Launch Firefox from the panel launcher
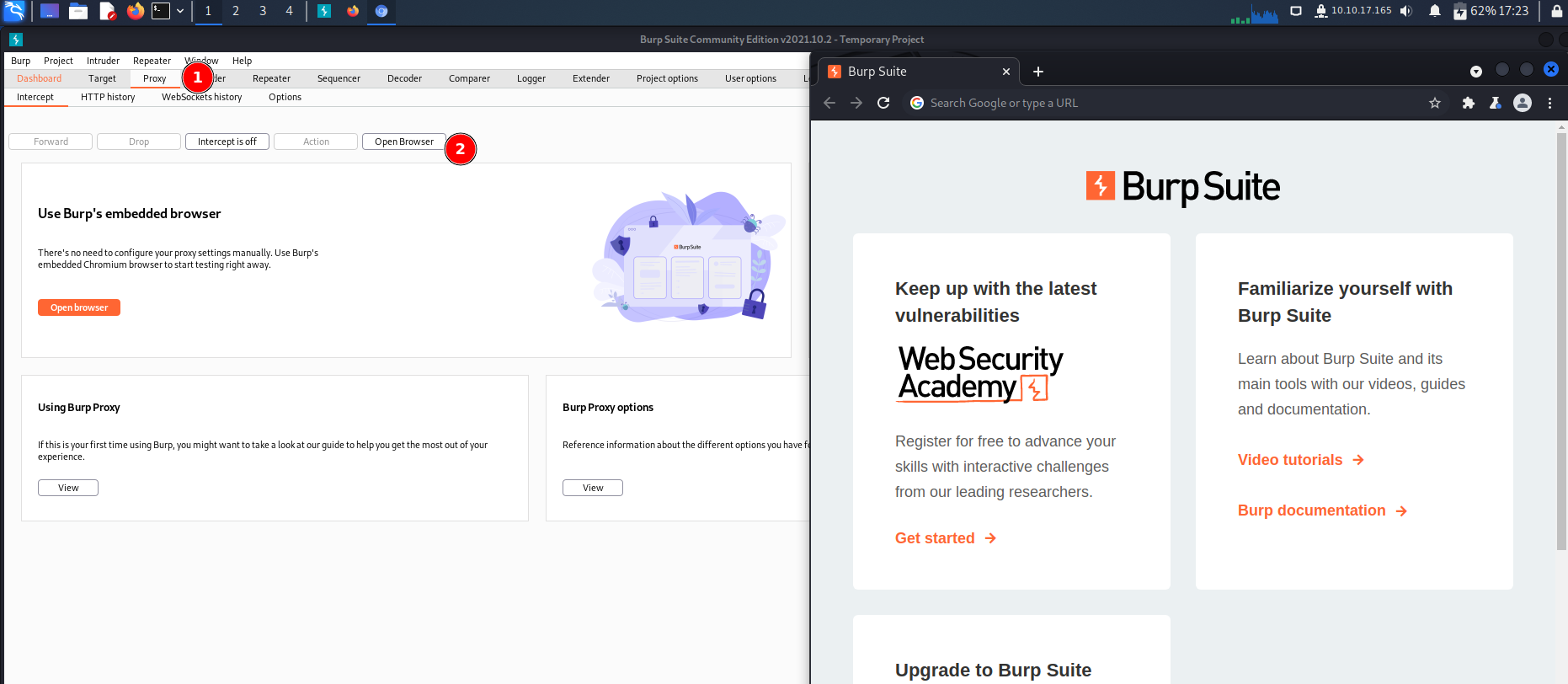 tap(136, 11)
